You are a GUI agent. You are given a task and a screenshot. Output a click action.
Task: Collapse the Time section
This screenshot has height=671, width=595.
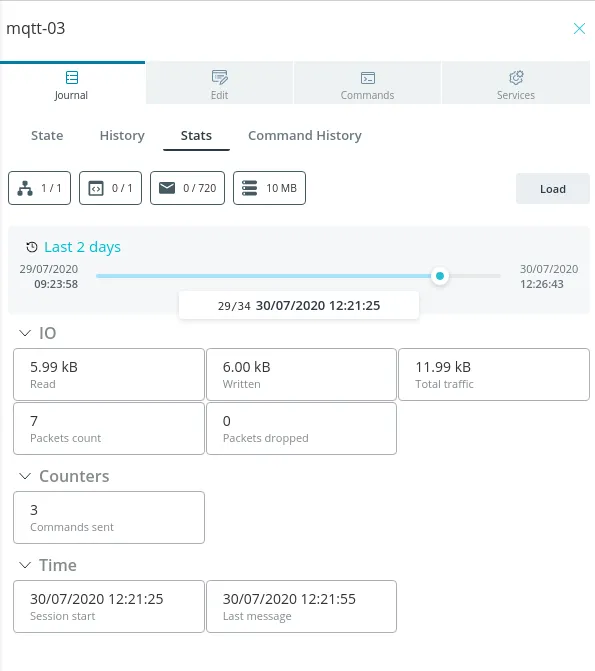tap(25, 565)
